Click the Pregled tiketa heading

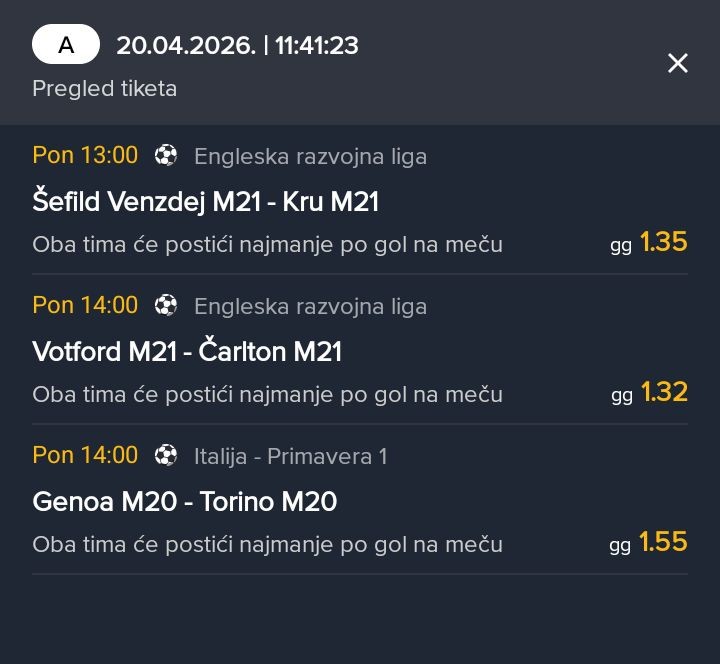pyautogui.click(x=105, y=88)
